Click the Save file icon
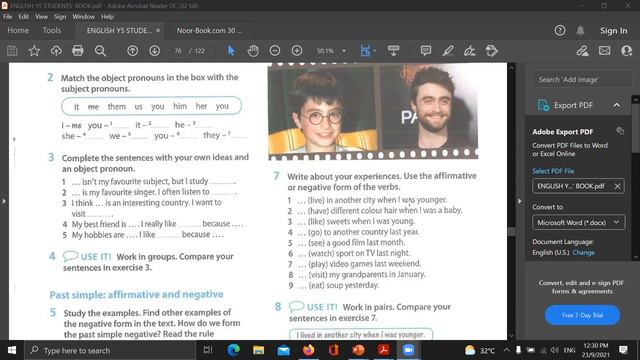640x360 pixels. point(12,51)
